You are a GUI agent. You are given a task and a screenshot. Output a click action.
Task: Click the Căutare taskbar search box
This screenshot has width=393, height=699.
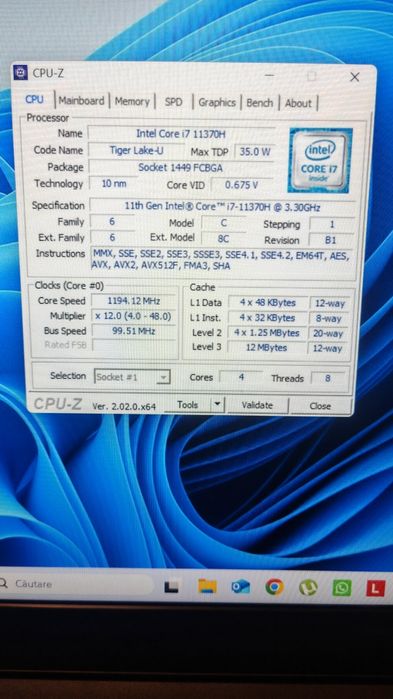tap(76, 584)
